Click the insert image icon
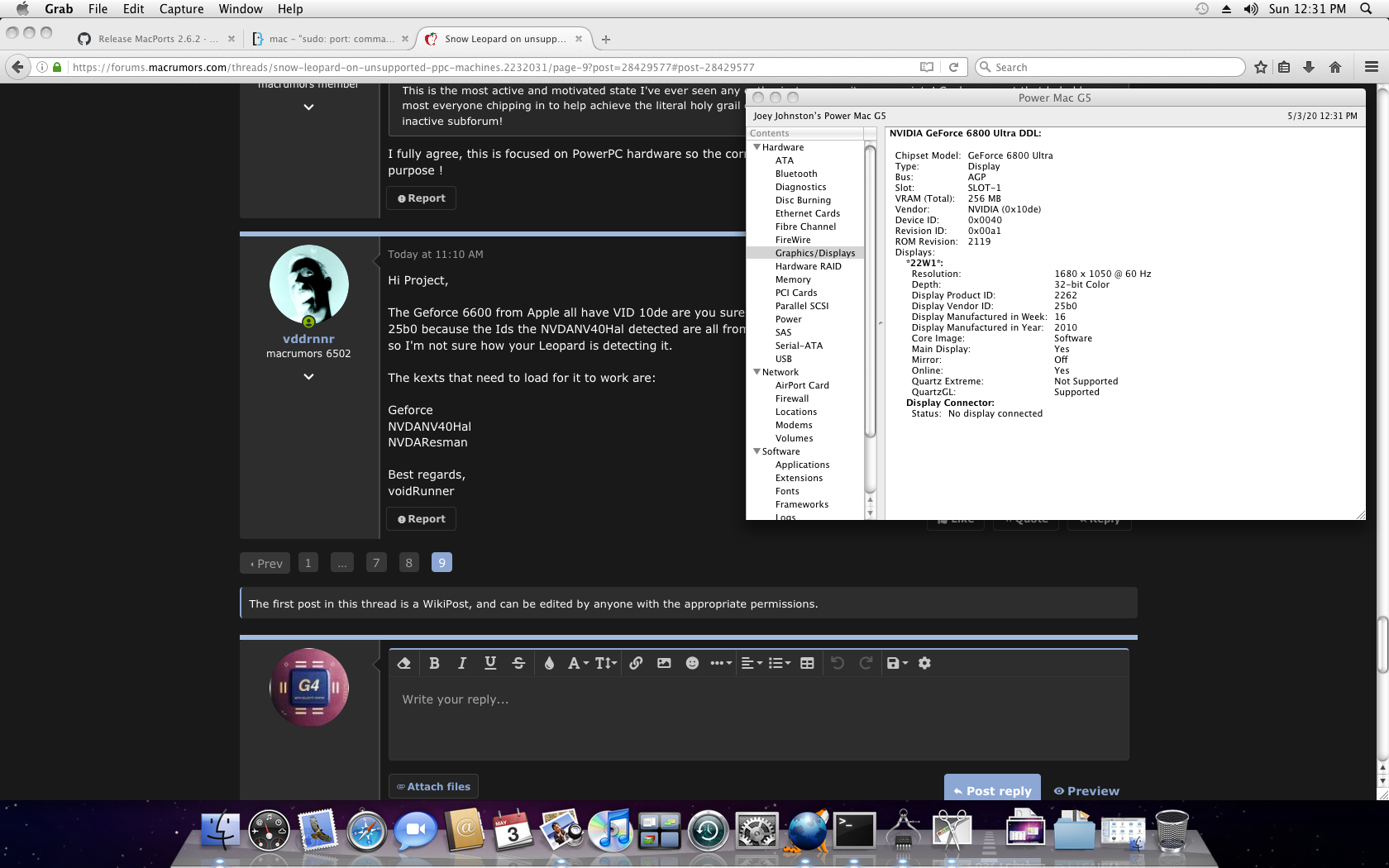The width and height of the screenshot is (1389, 868). (x=664, y=663)
